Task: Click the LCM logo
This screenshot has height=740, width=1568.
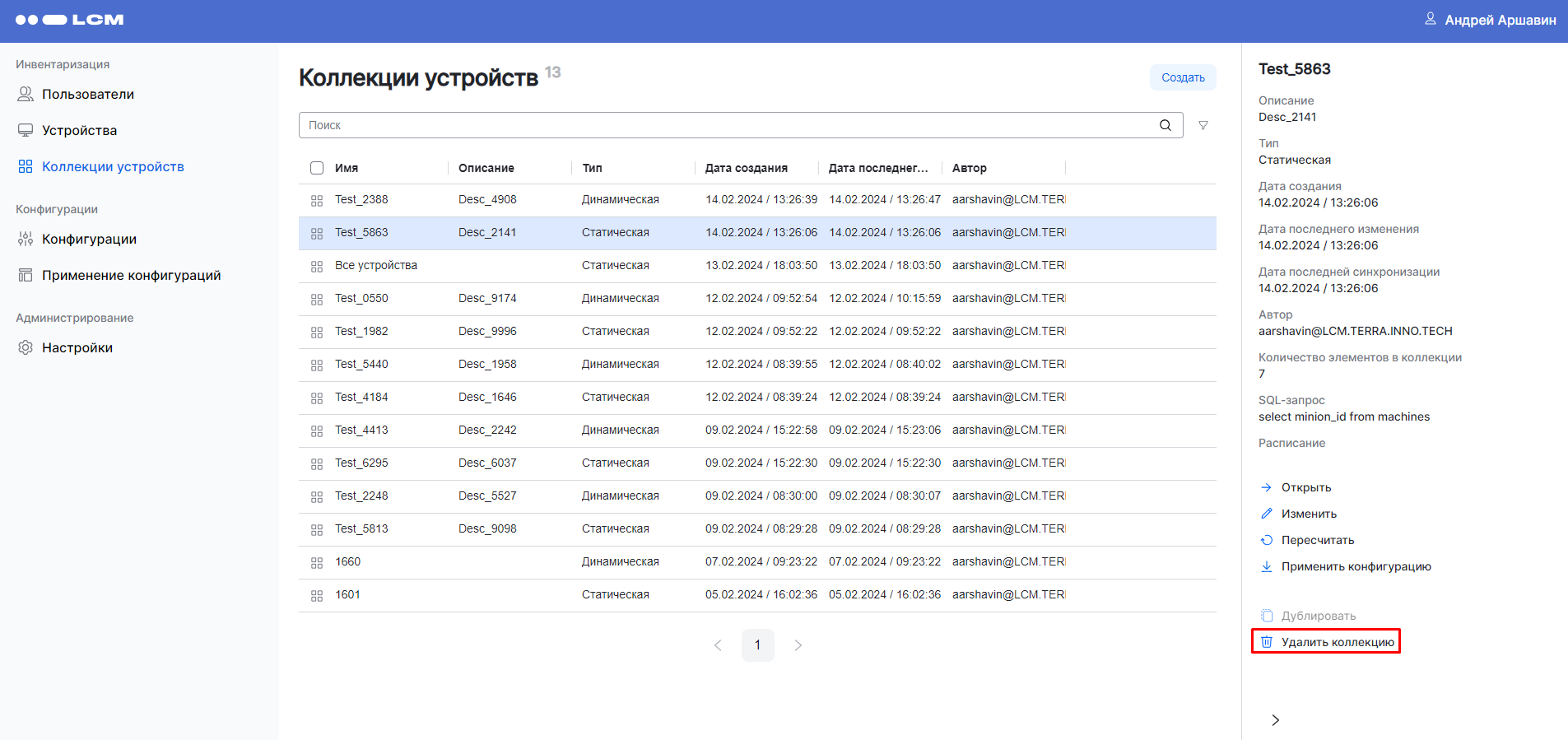Action: [x=70, y=20]
